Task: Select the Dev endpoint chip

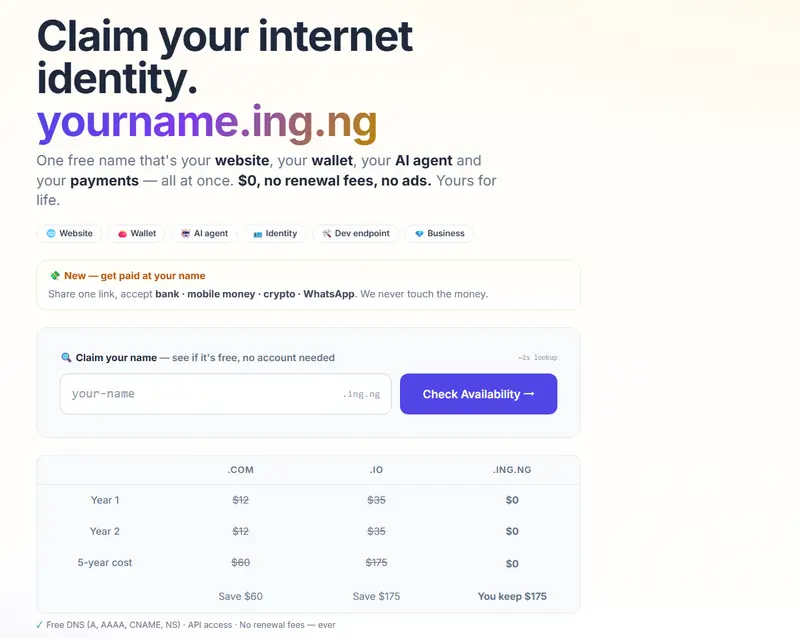Action: tap(356, 233)
